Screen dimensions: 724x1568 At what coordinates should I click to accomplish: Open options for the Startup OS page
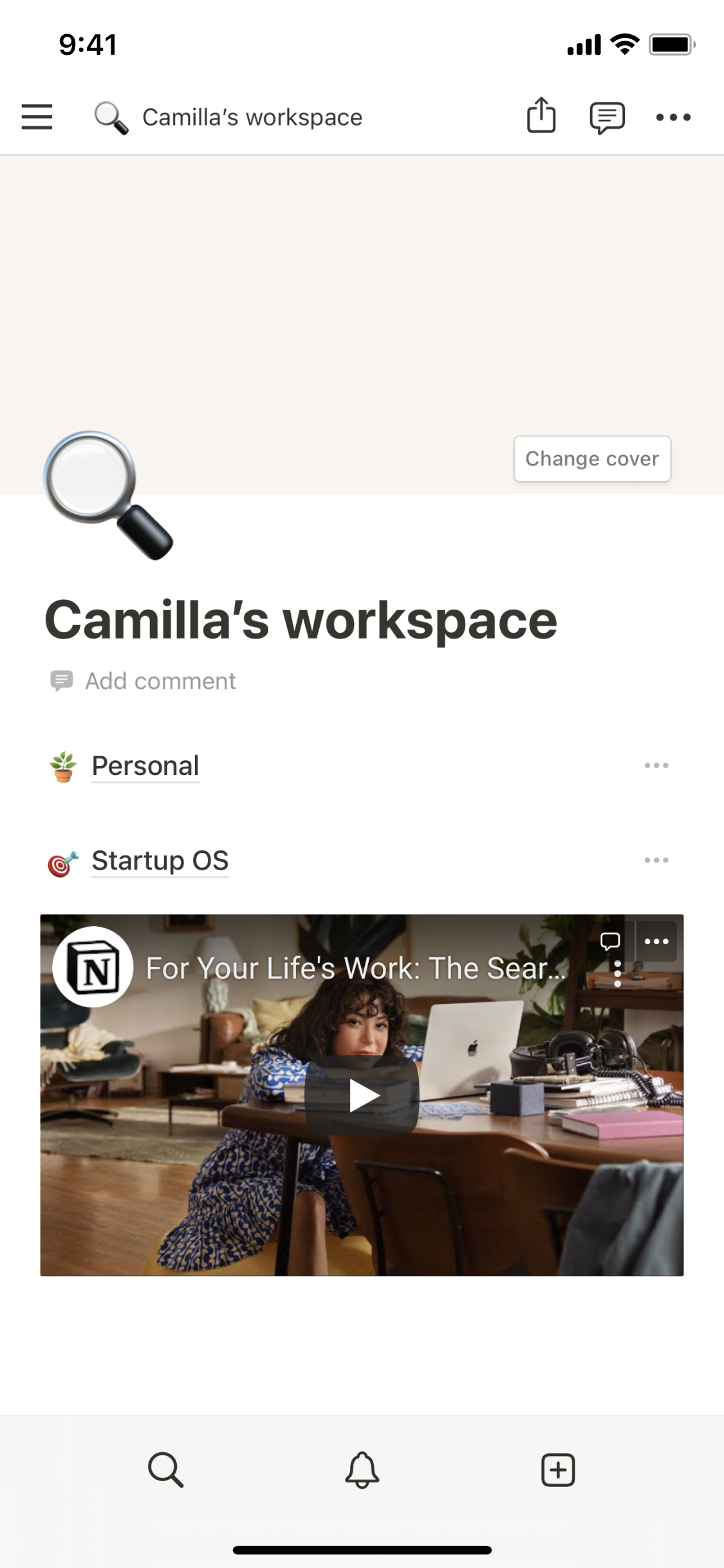coord(656,860)
